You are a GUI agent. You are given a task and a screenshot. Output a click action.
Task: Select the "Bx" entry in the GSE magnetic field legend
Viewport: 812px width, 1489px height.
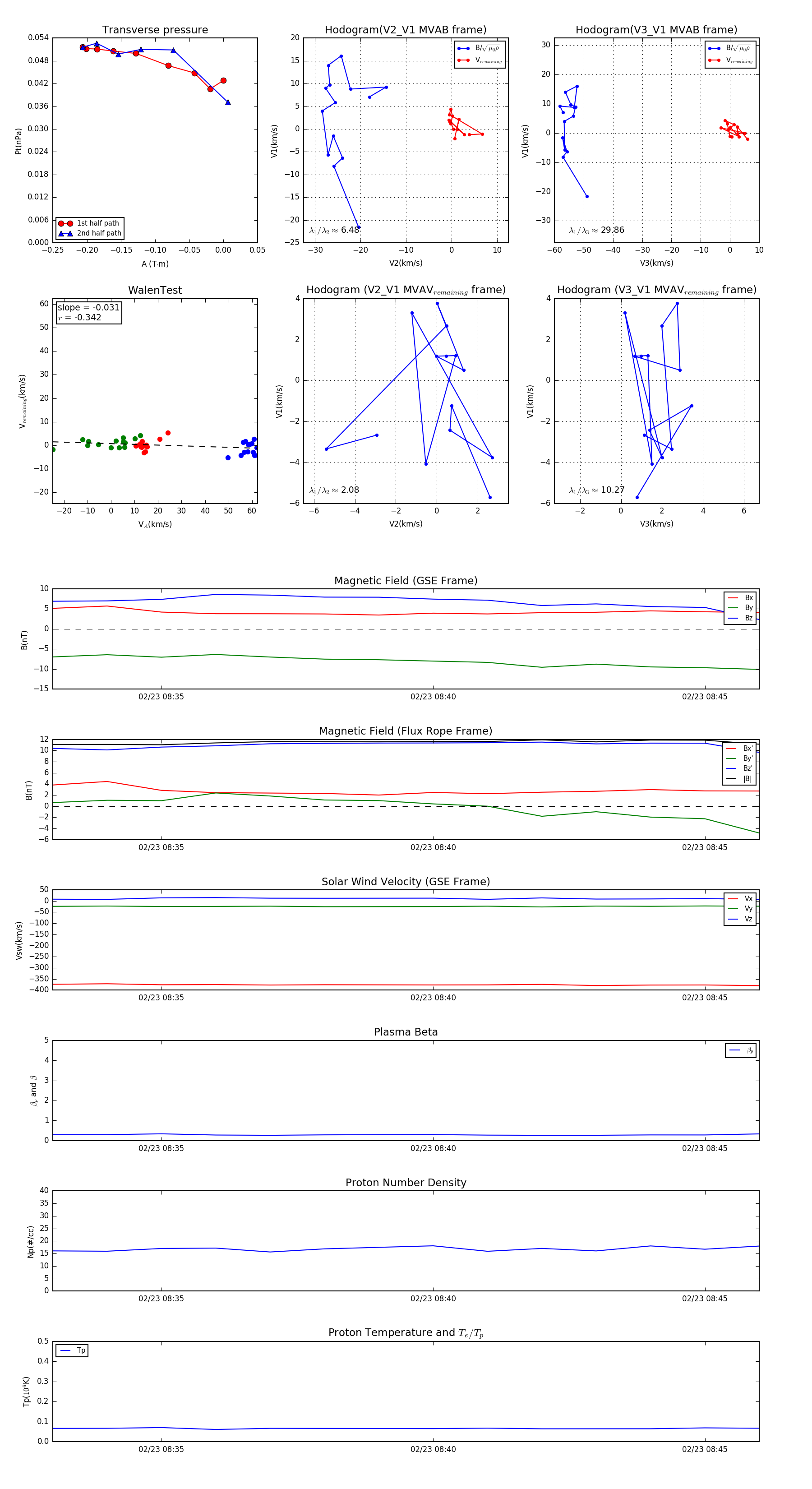(740, 598)
